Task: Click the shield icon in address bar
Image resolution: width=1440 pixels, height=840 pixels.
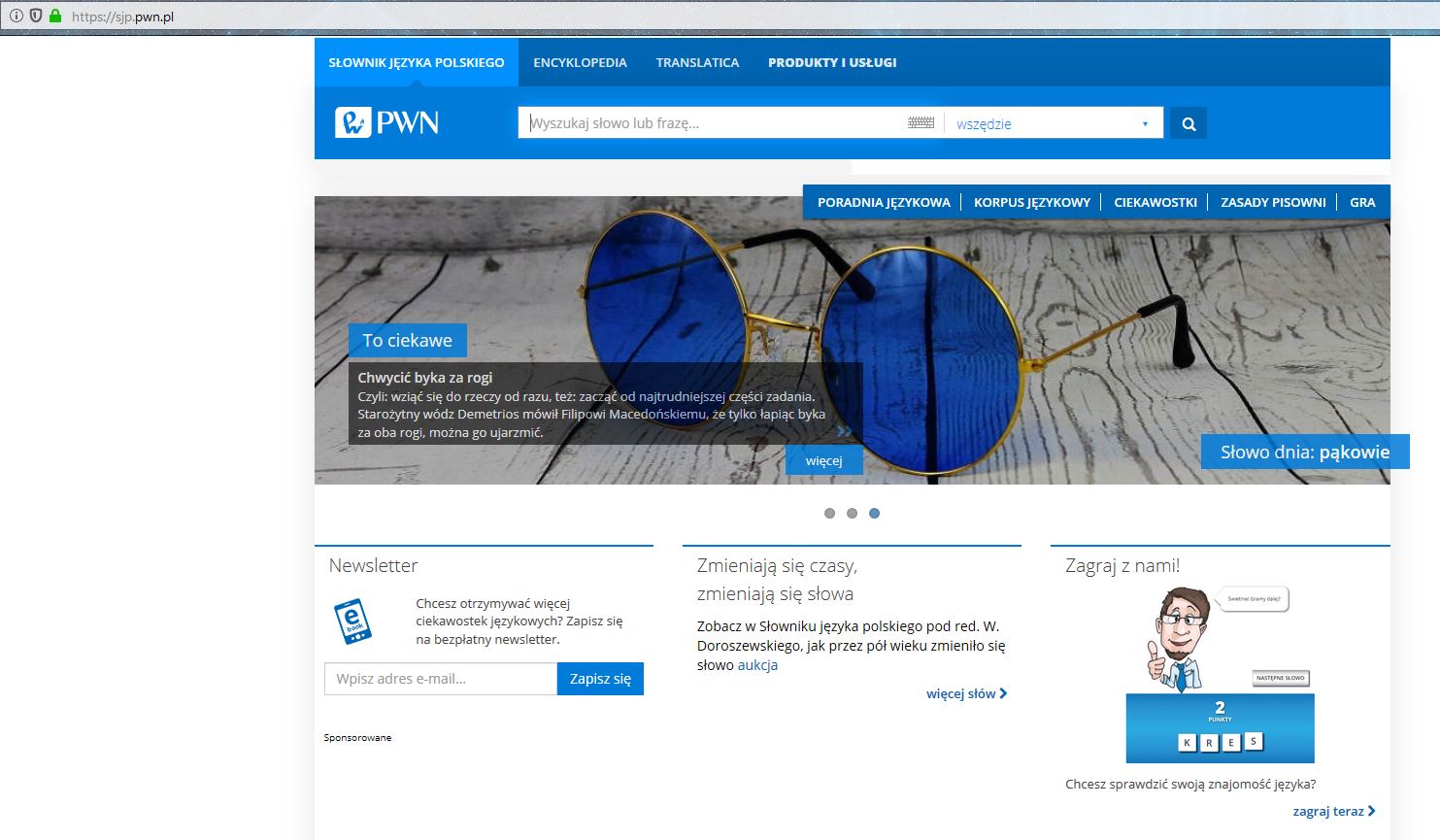Action: pyautogui.click(x=36, y=17)
